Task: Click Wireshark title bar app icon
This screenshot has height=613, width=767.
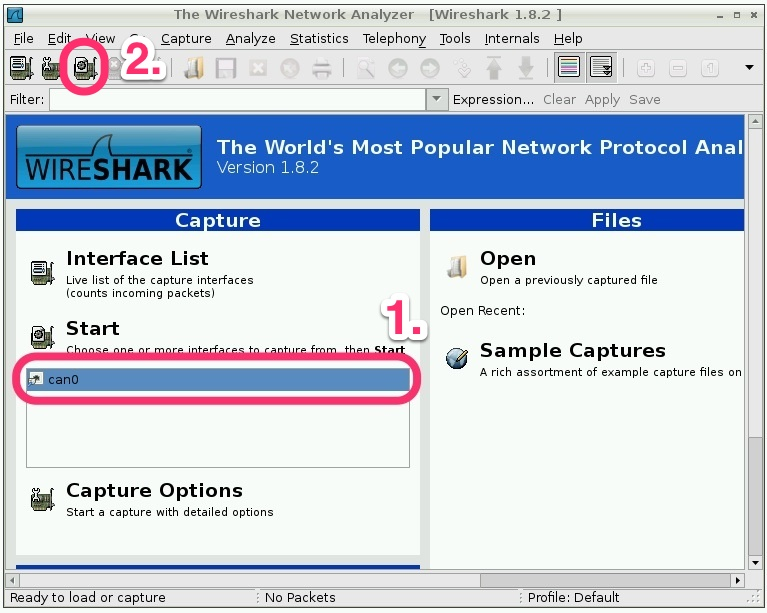Action: pyautogui.click(x=15, y=15)
